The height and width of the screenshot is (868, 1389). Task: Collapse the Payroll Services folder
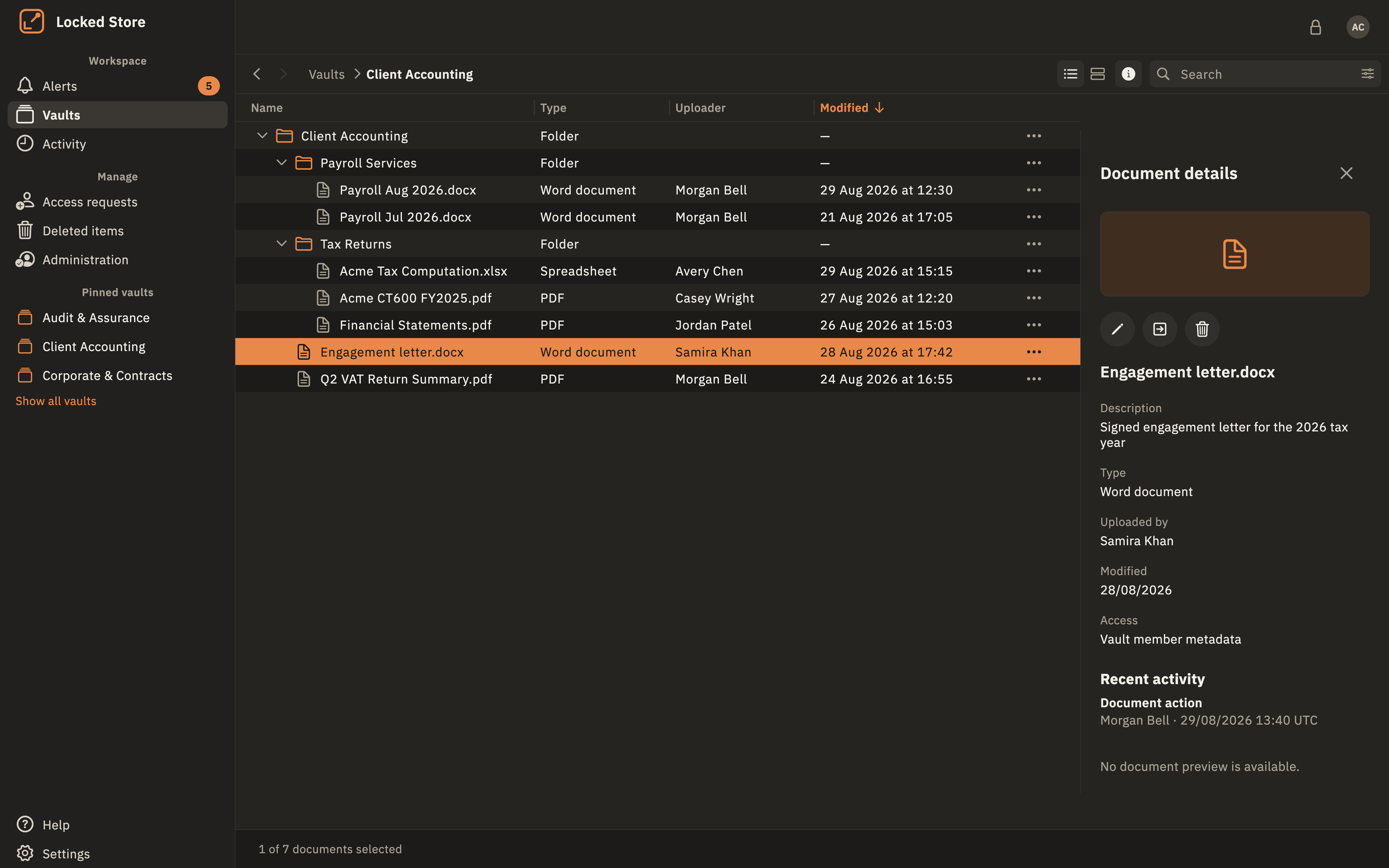click(281, 163)
